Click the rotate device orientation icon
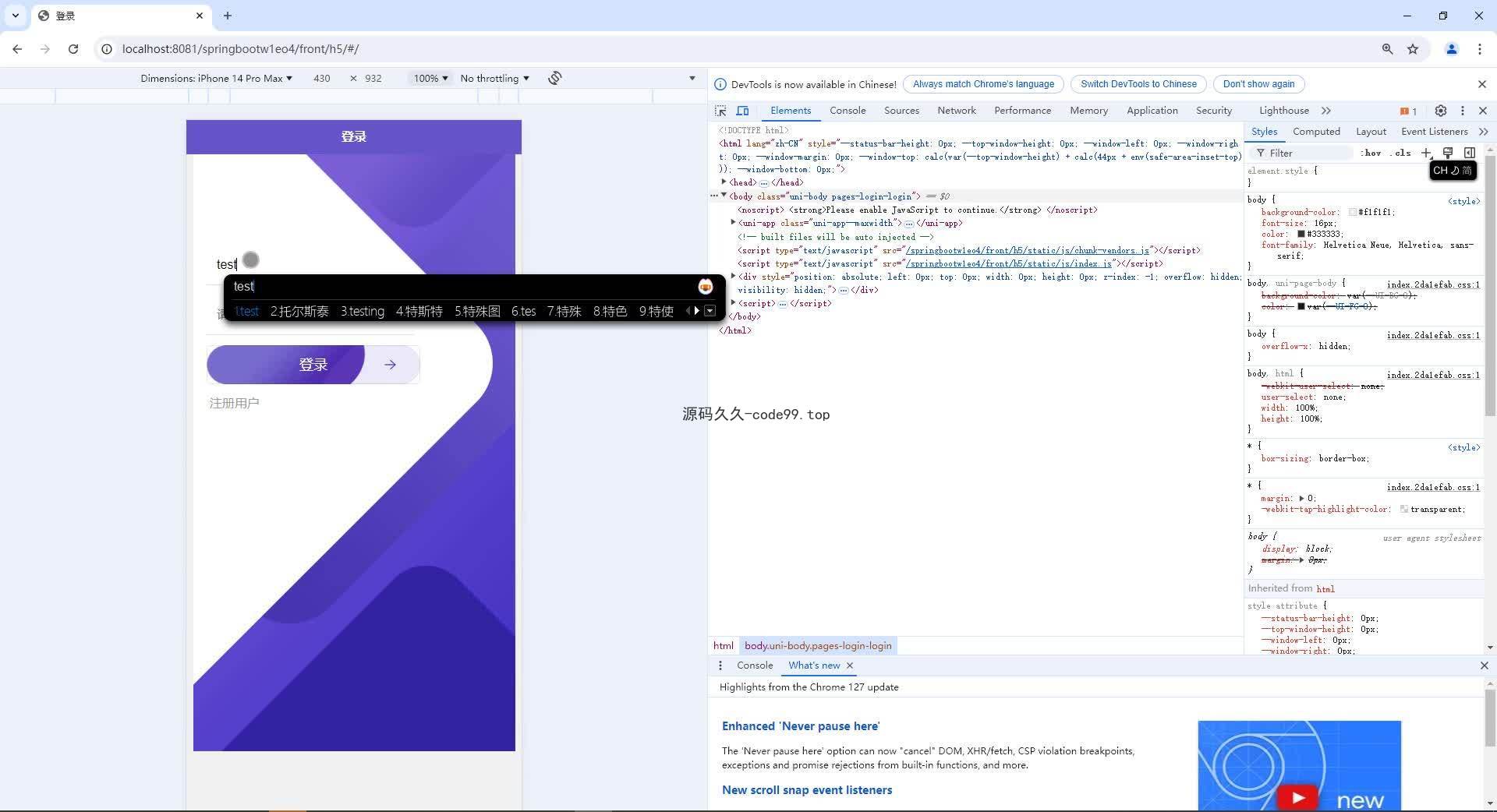Screen dimensions: 1497x812 coord(554,78)
